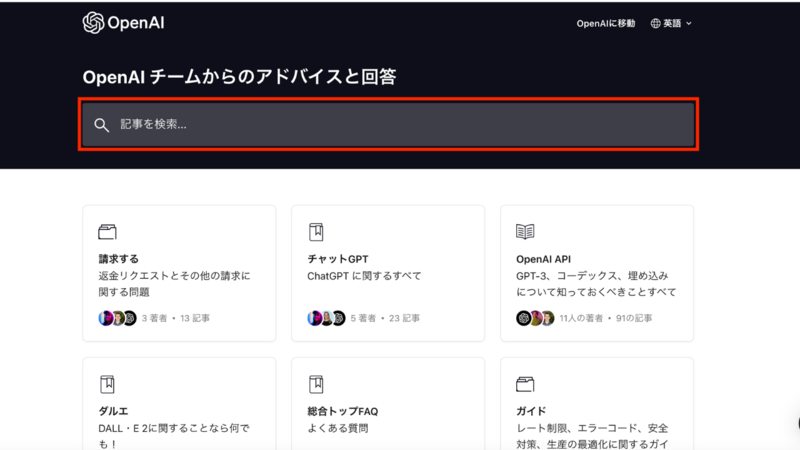Click the GPT-3、コーデックス description text
Screen dimensions: 800x450
[x=596, y=284]
